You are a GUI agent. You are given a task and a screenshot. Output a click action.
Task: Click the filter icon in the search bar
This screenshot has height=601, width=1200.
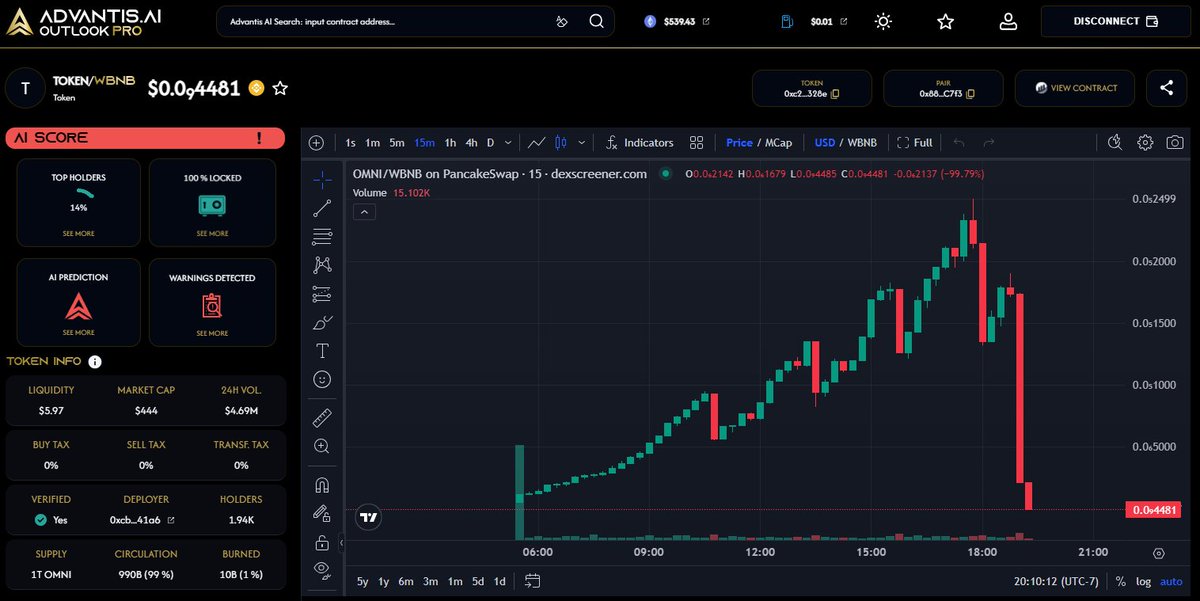[x=563, y=21]
